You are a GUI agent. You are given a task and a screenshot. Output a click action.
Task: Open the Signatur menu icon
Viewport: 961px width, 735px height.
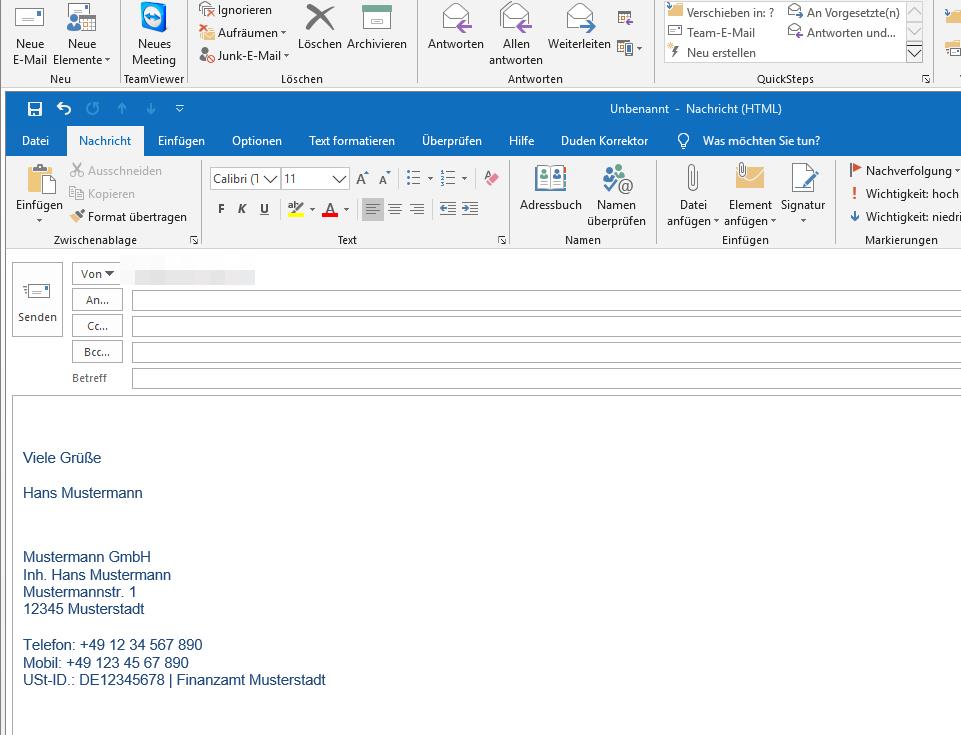[803, 180]
